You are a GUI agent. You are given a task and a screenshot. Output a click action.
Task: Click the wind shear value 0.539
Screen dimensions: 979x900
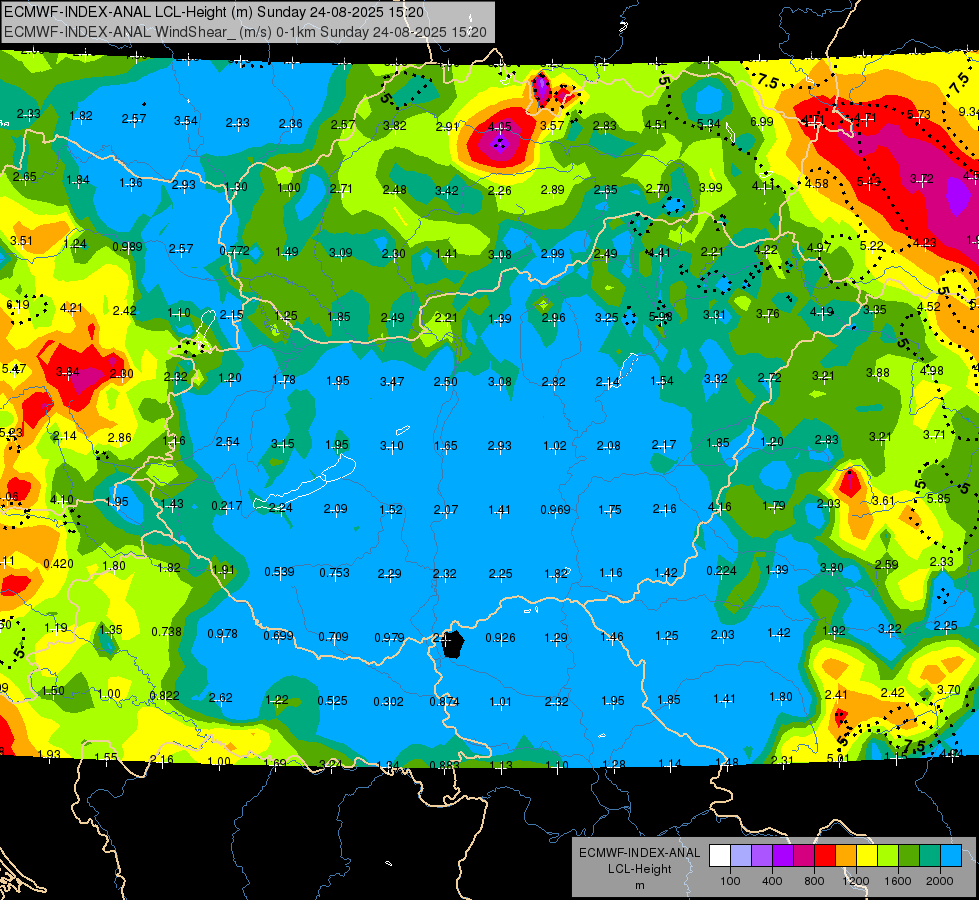pyautogui.click(x=279, y=571)
